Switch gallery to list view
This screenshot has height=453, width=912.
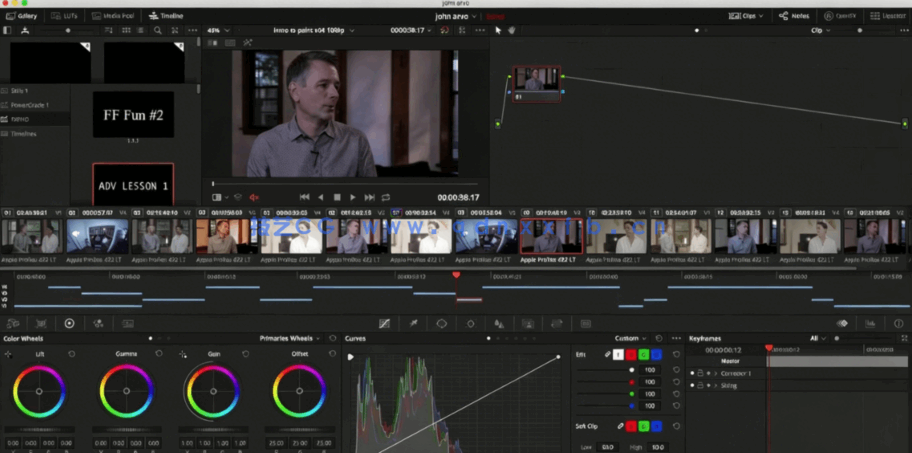[140, 30]
